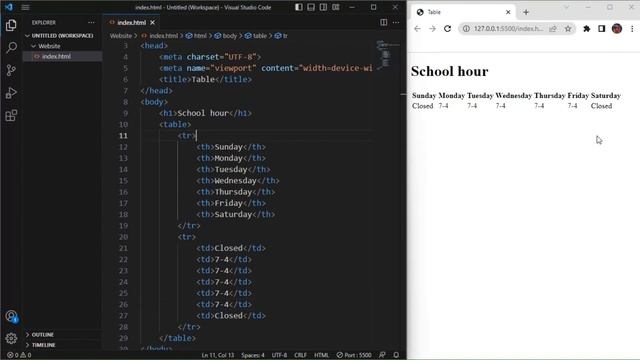Click the title Table code line
The height and width of the screenshot is (360, 640).
pos(205,79)
